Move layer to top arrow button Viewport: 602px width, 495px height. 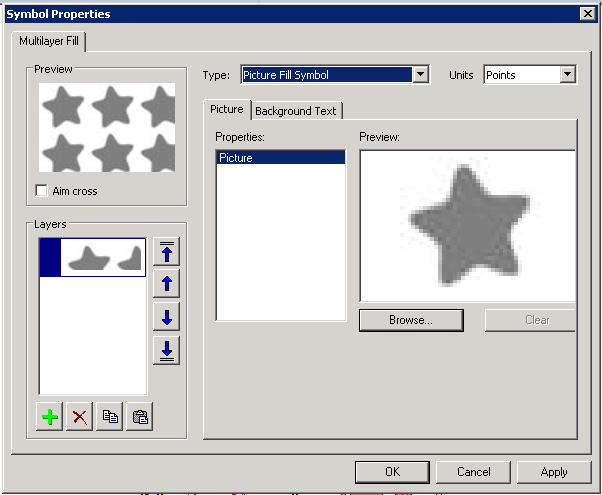tap(166, 252)
